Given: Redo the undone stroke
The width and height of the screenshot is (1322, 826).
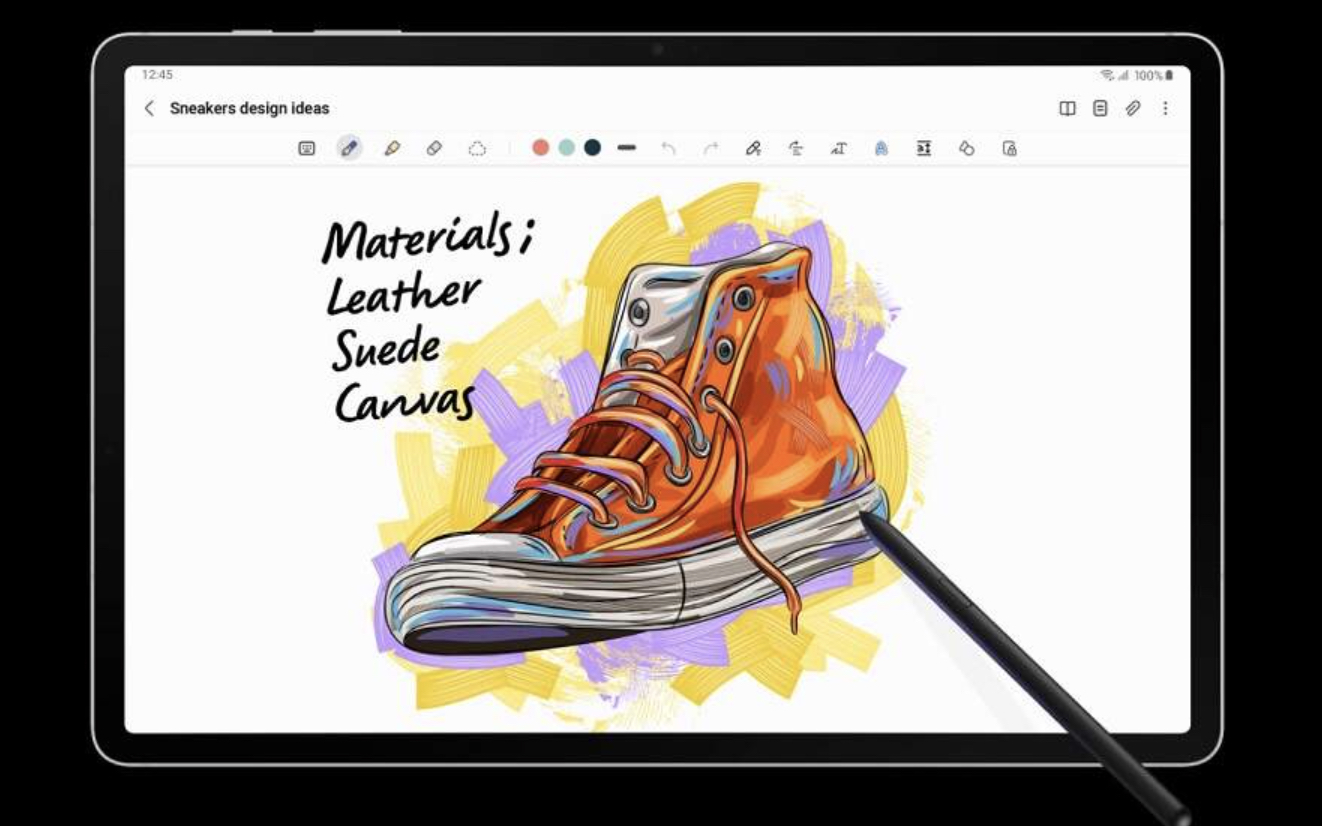Looking at the screenshot, I should pyautogui.click(x=711, y=148).
